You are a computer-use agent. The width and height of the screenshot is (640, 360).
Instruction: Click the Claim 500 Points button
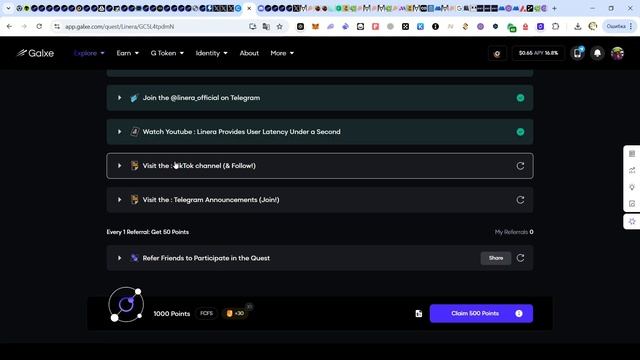[x=481, y=313]
